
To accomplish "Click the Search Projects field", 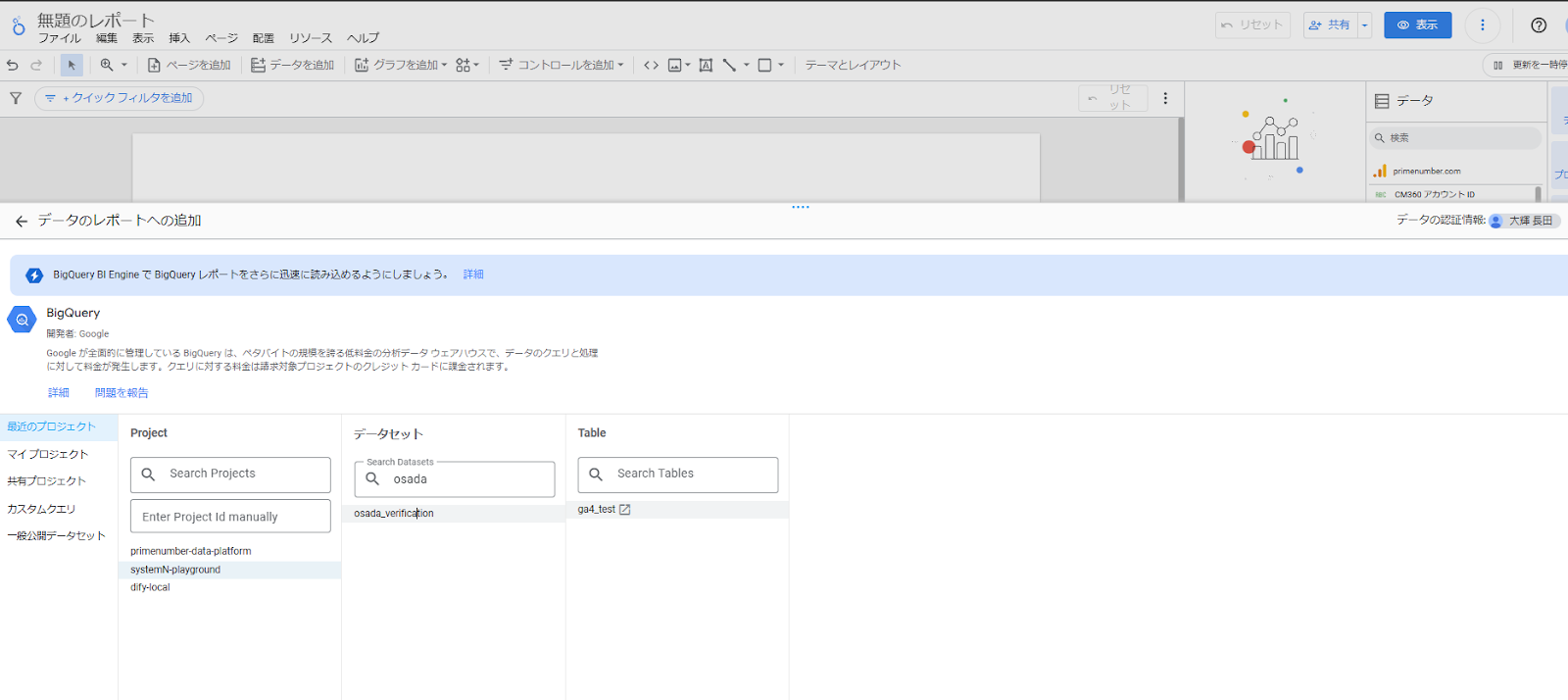I will [x=230, y=475].
